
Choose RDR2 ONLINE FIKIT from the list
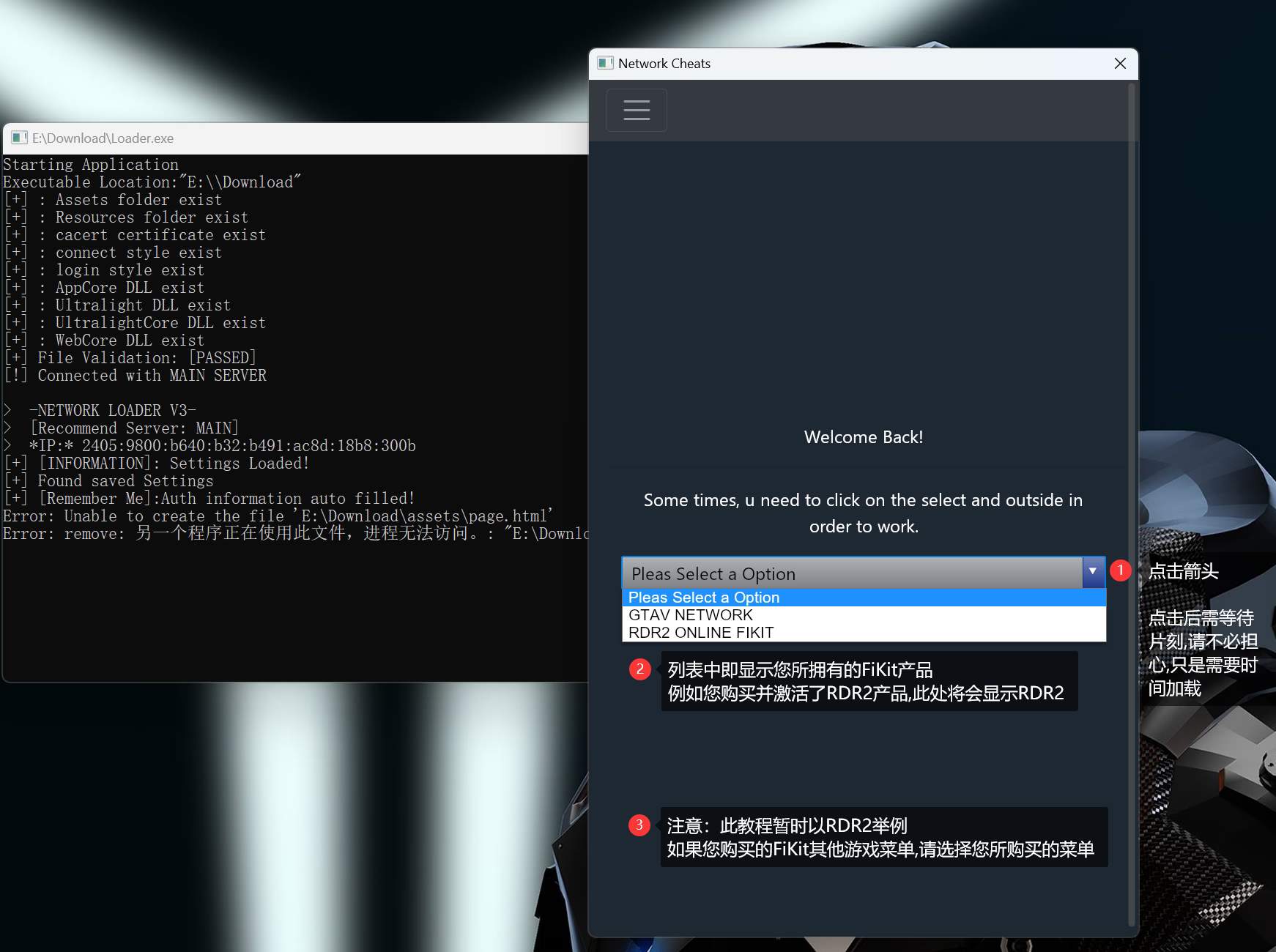coord(700,633)
